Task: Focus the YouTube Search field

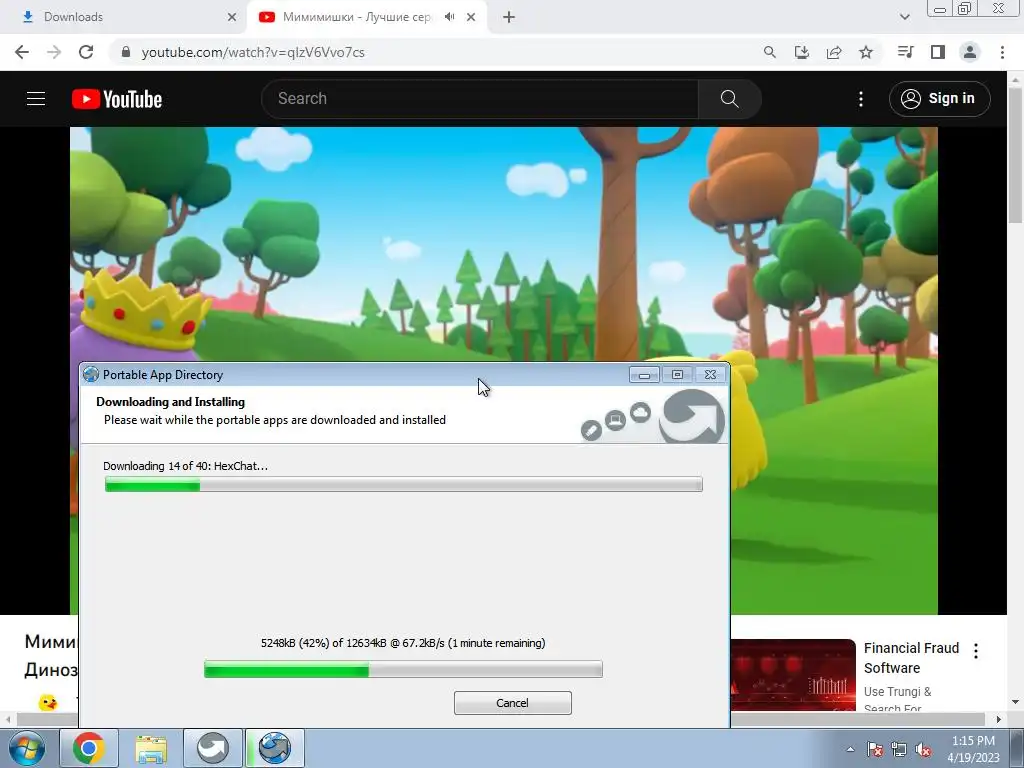Action: point(480,99)
